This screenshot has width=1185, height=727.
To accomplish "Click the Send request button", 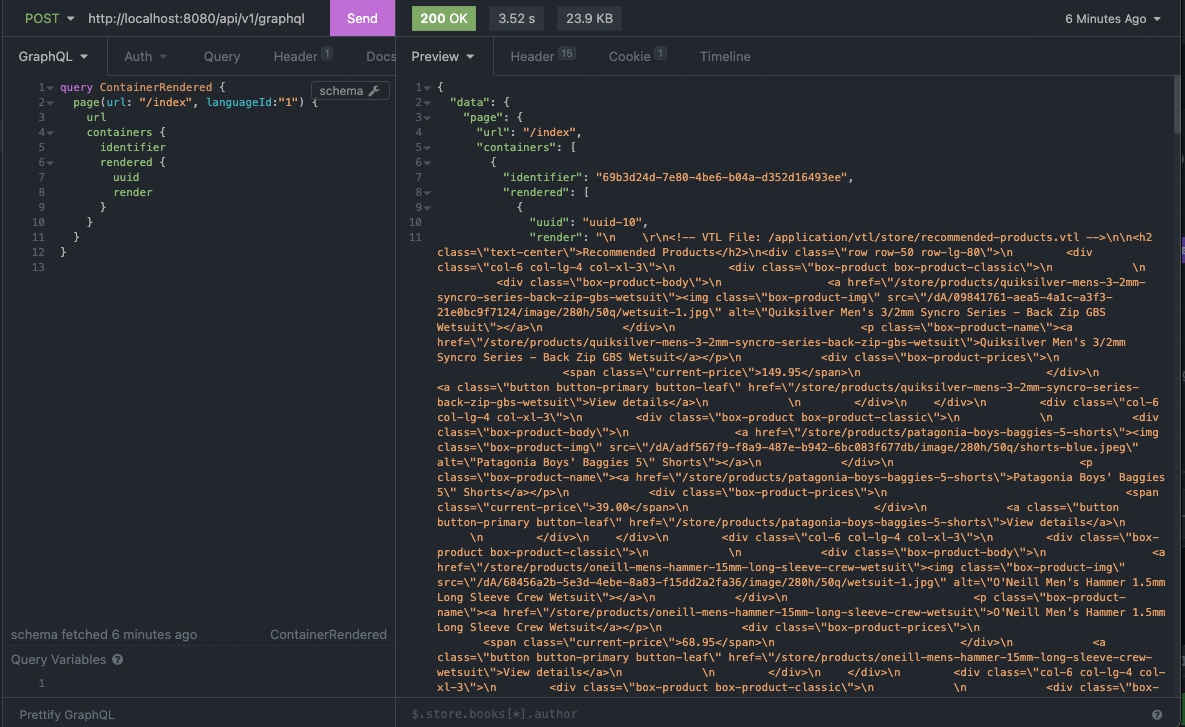I will coord(362,18).
